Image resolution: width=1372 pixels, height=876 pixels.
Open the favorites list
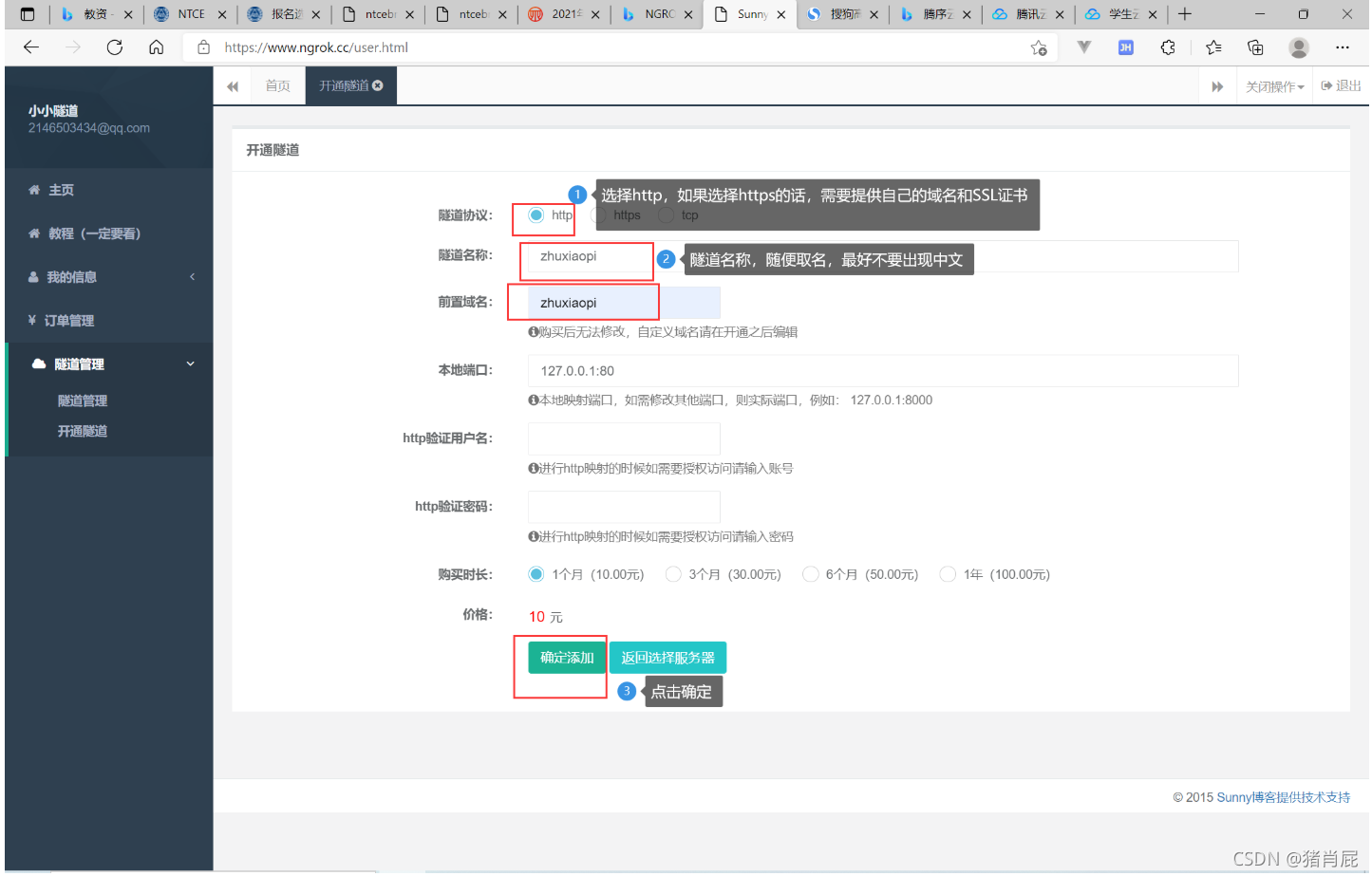point(1213,47)
